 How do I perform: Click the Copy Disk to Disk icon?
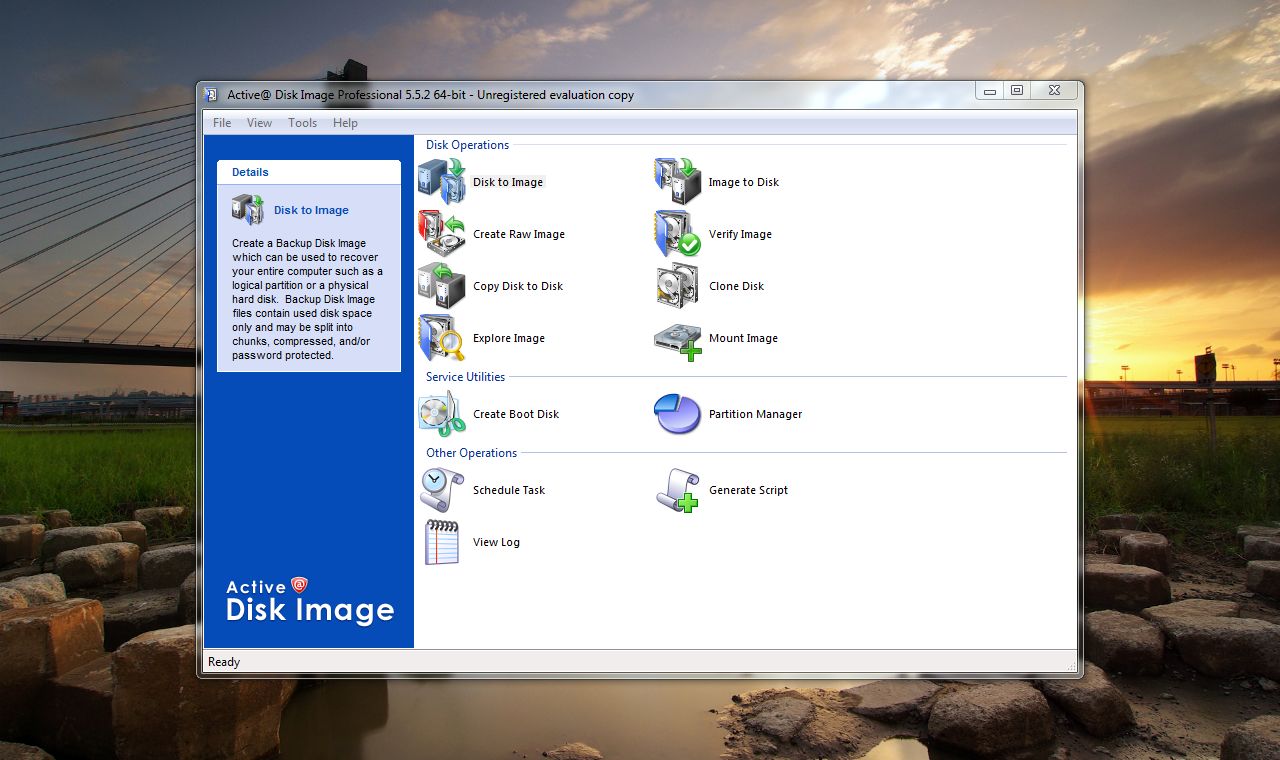pyautogui.click(x=442, y=286)
